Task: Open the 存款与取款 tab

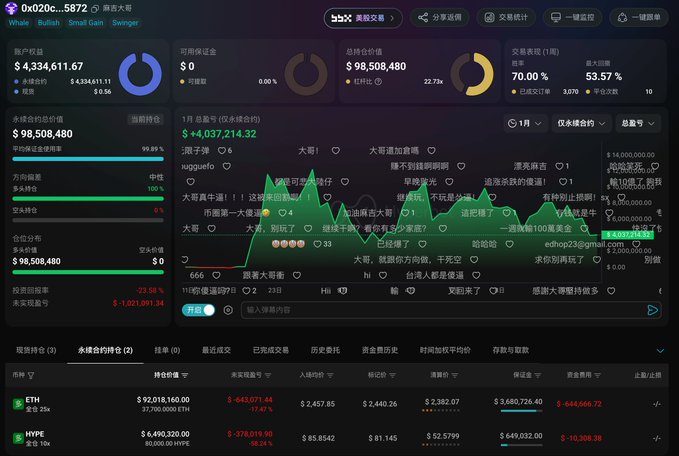Action: click(x=511, y=350)
